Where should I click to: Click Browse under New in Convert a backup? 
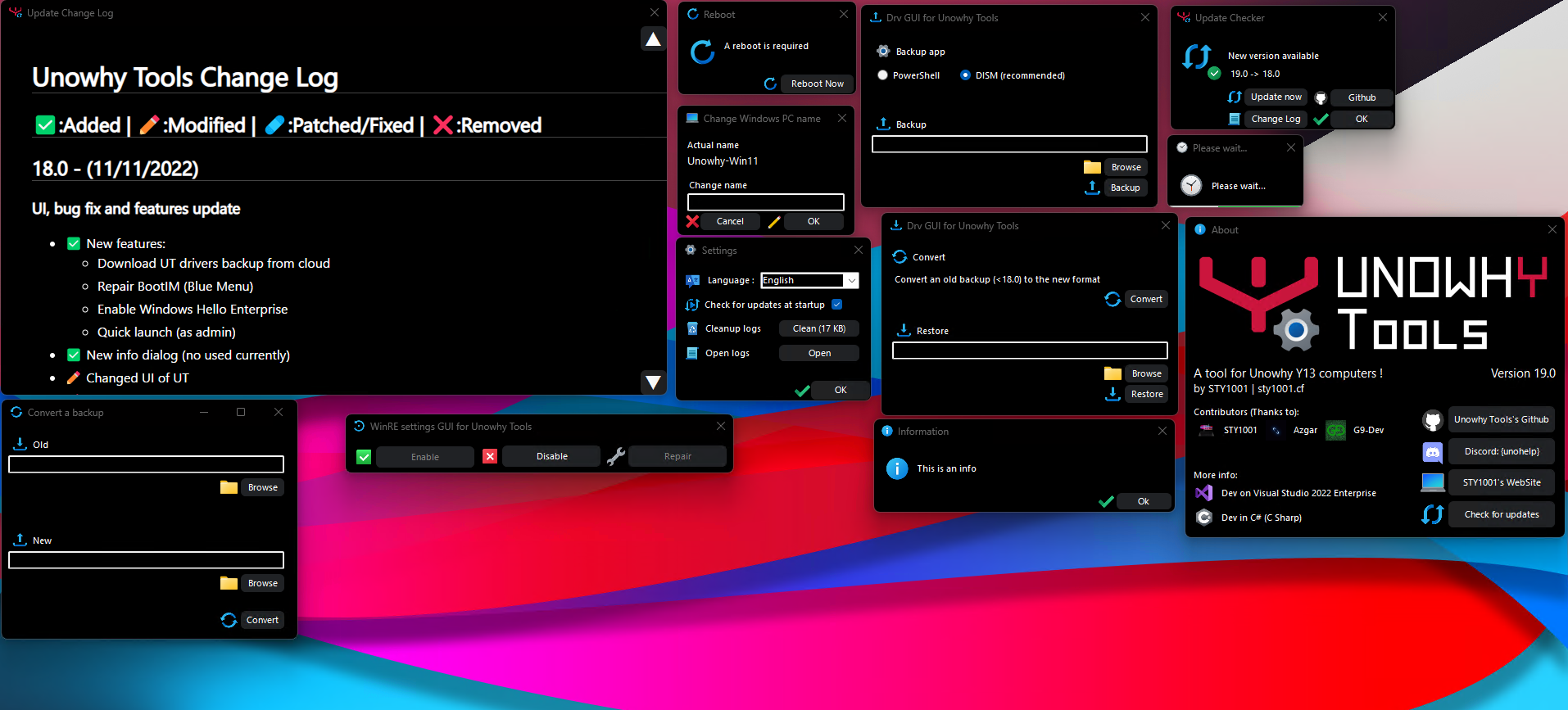[262, 583]
